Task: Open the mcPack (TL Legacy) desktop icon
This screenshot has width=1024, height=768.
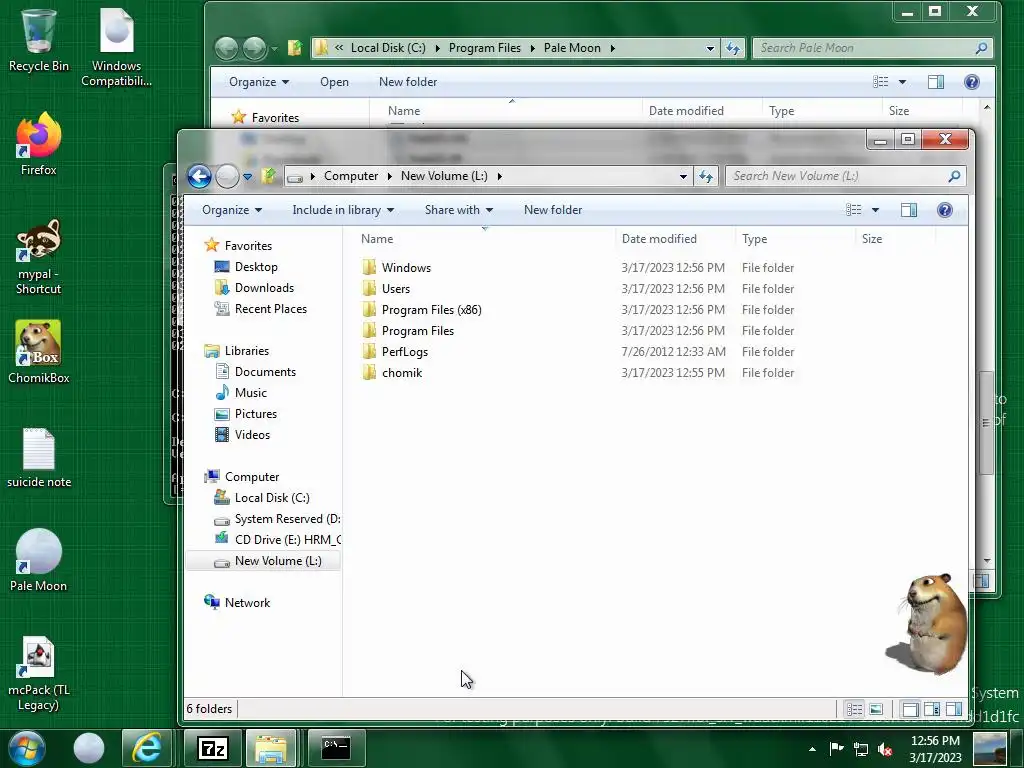Action: (39, 674)
